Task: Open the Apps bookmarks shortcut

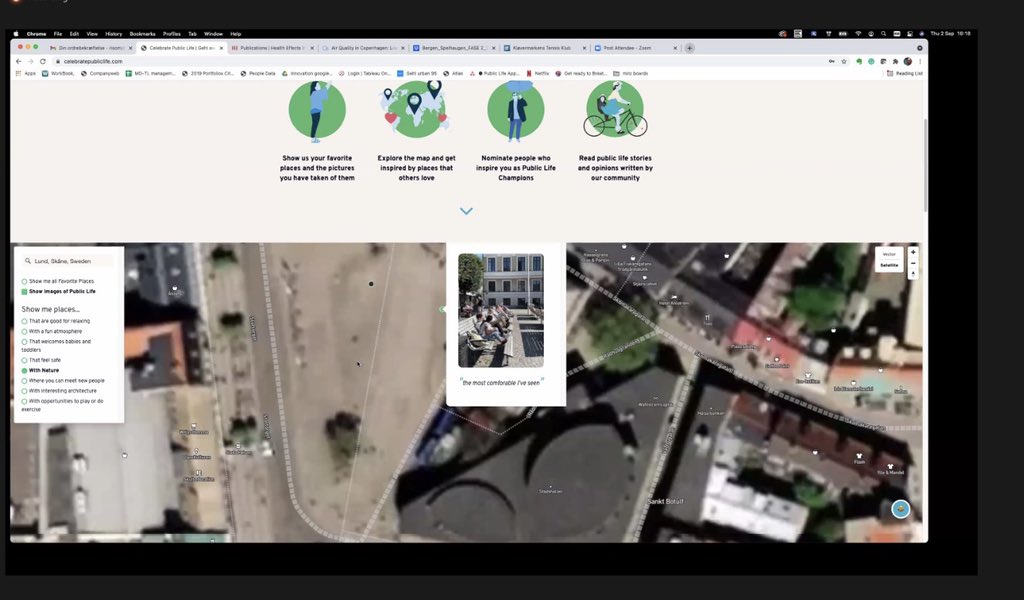Action: 26,73
